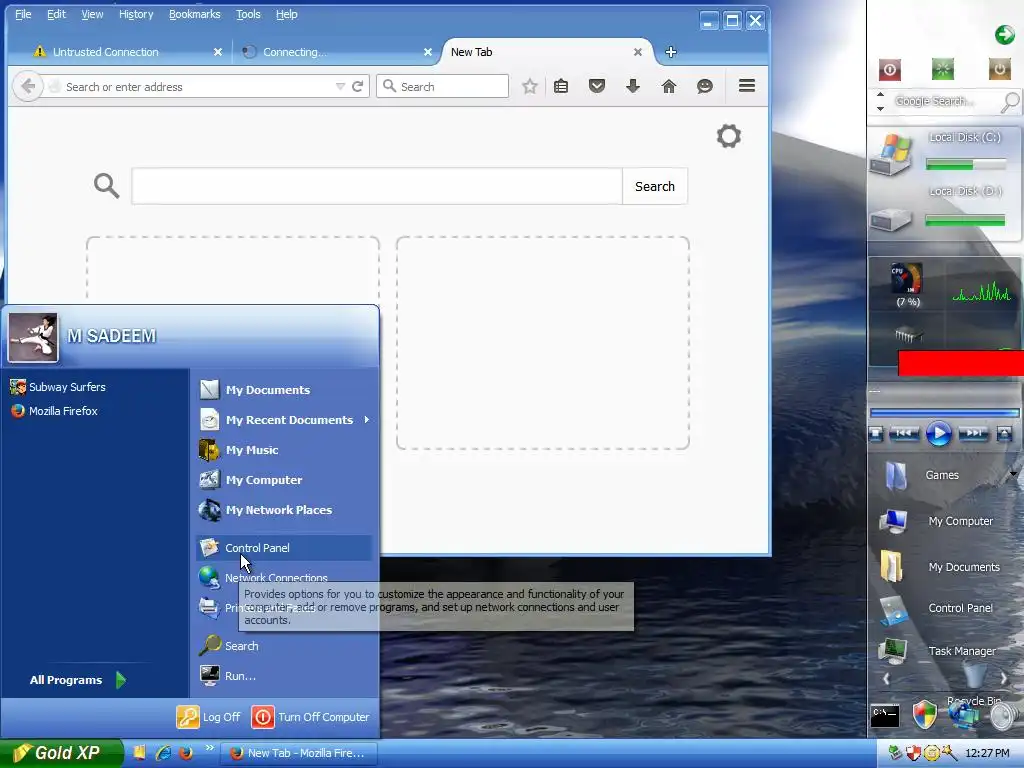Open the Downloads arrow icon in Firefox
The height and width of the screenshot is (768, 1024).
click(x=632, y=86)
